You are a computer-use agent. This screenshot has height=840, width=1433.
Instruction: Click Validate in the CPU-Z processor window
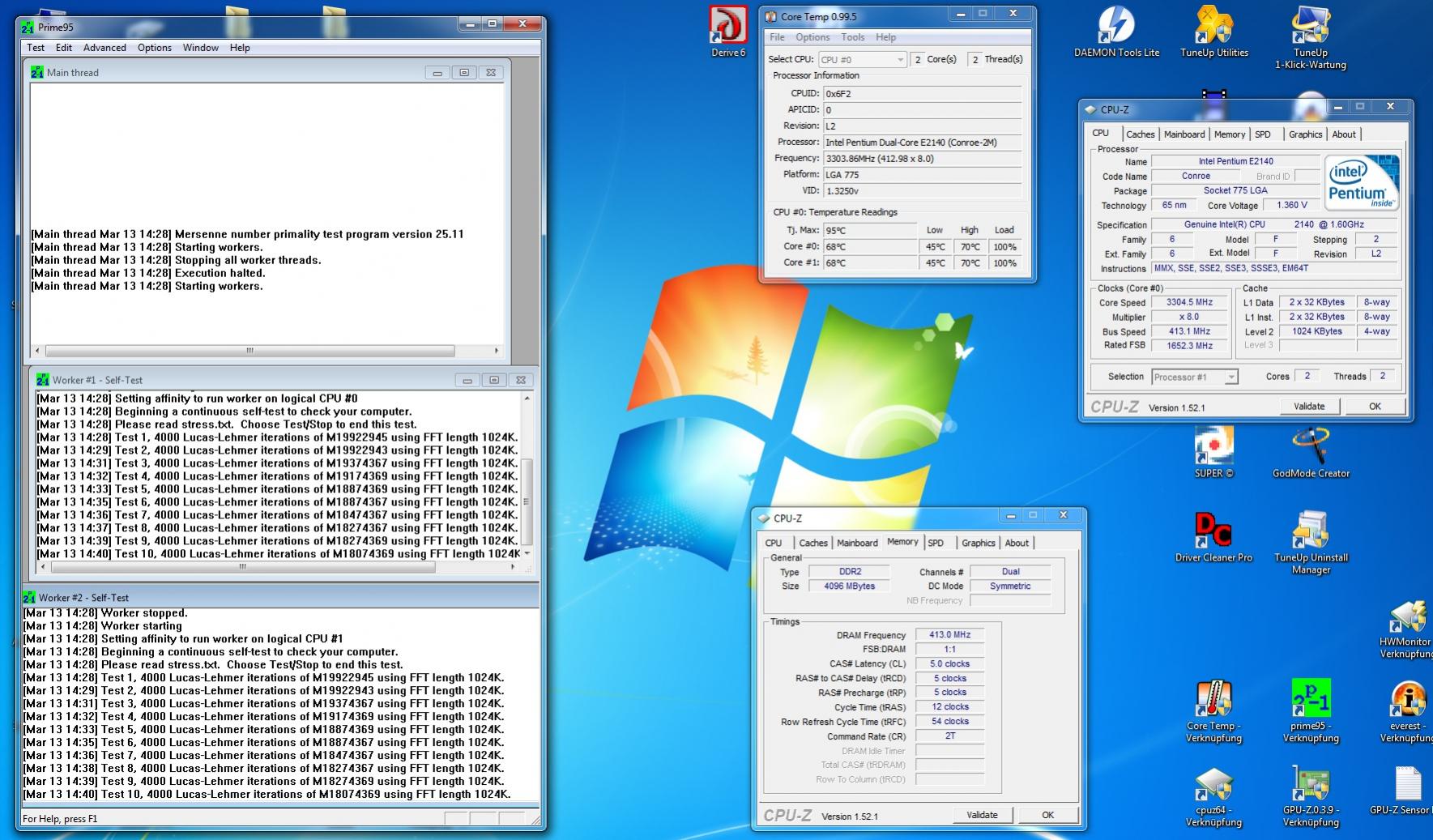(1309, 407)
